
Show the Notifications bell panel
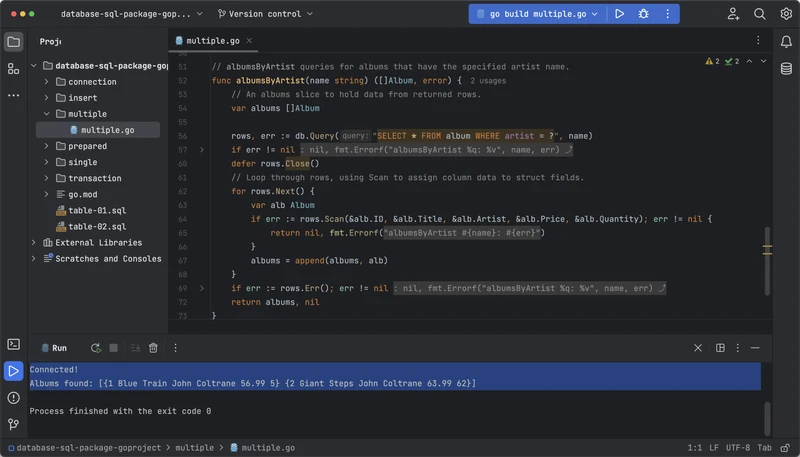pyautogui.click(x=787, y=41)
